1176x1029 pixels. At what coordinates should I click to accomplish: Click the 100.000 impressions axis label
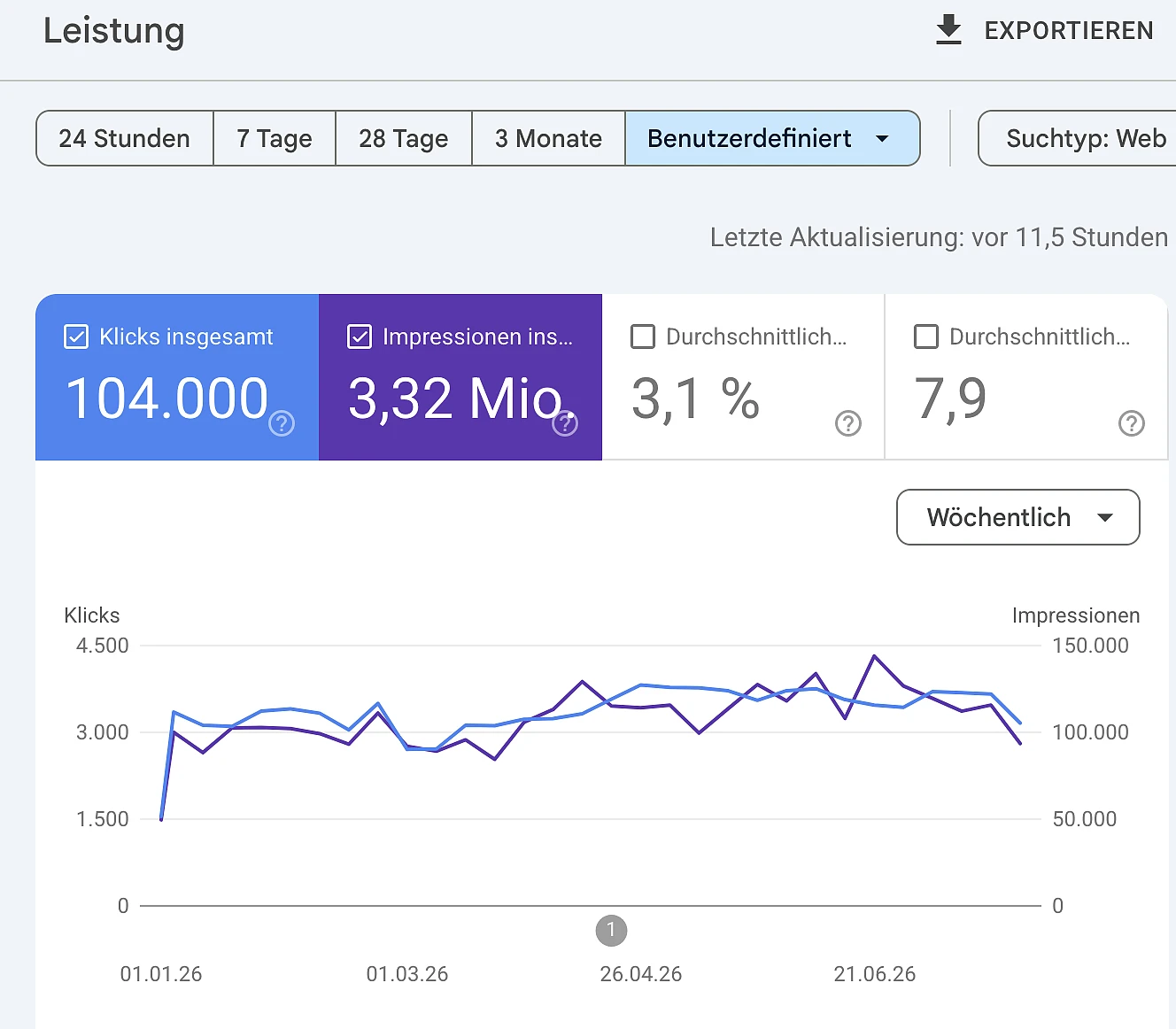click(x=1090, y=732)
